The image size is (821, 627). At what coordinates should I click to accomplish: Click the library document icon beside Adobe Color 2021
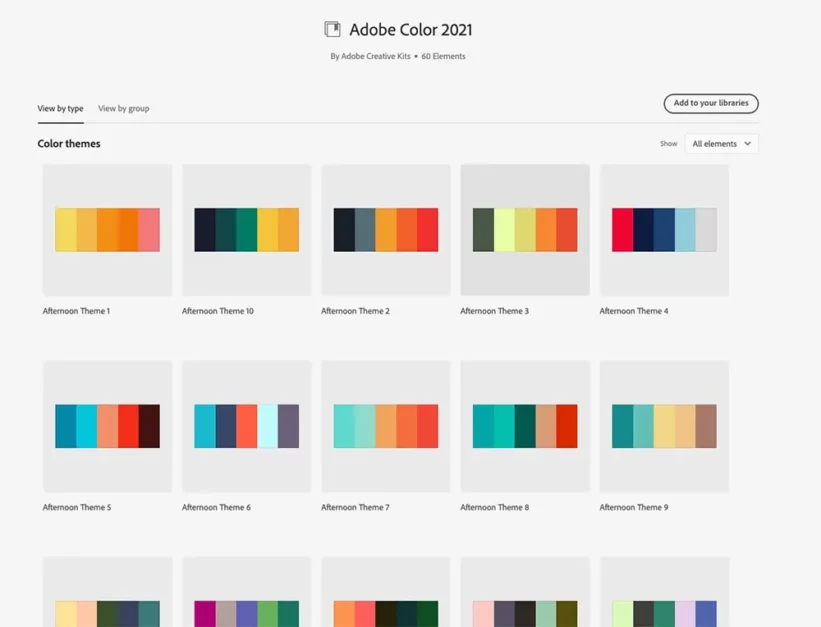(x=332, y=29)
